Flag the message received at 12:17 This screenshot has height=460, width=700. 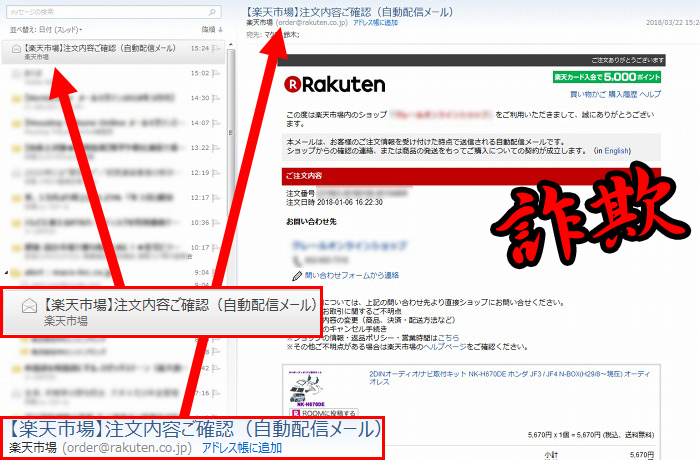(x=217, y=197)
